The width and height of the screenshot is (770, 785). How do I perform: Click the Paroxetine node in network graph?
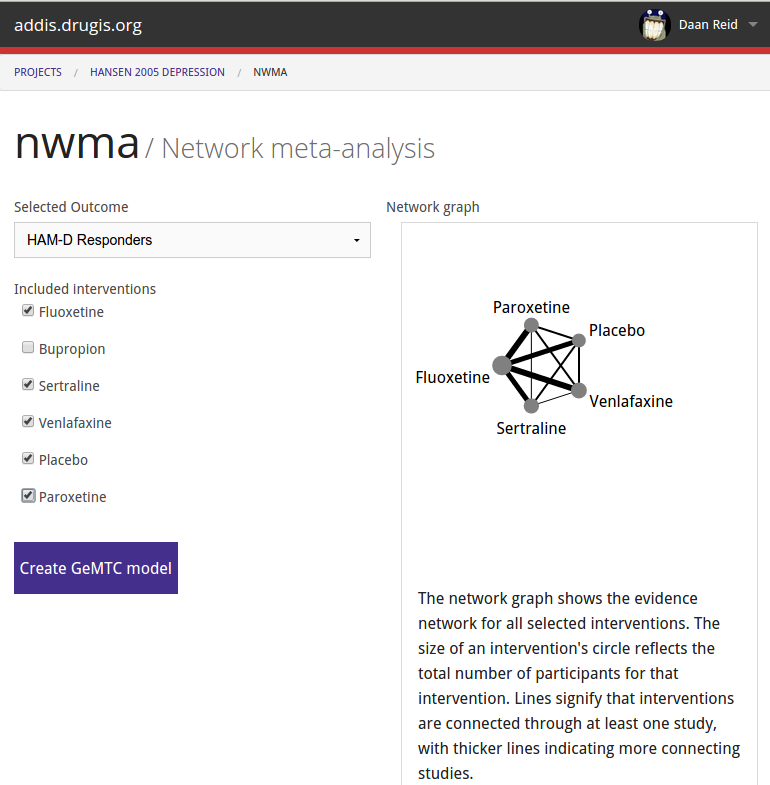[x=531, y=325]
